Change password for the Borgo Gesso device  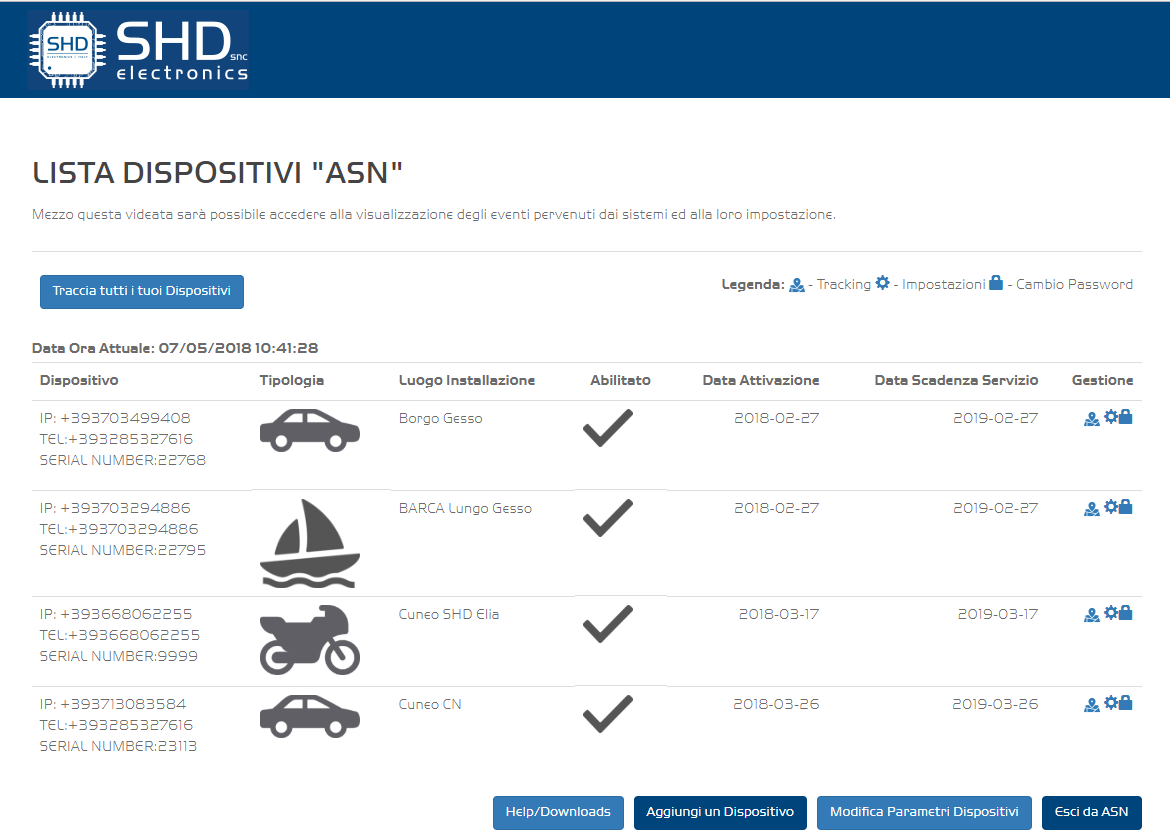coord(1125,418)
